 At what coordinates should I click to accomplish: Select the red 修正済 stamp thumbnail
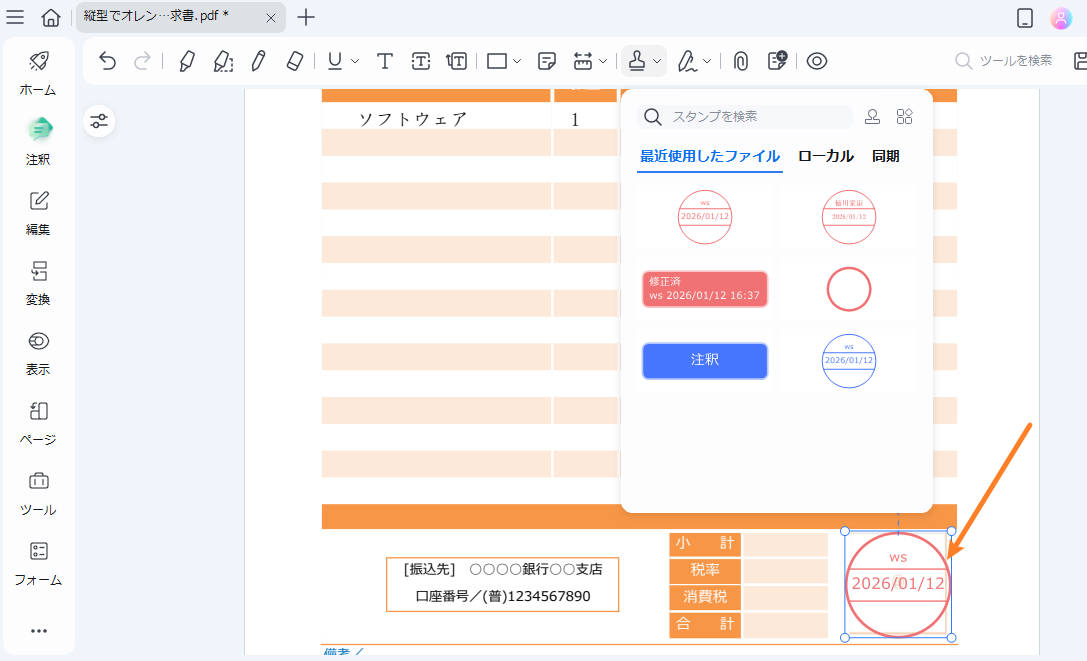[705, 288]
